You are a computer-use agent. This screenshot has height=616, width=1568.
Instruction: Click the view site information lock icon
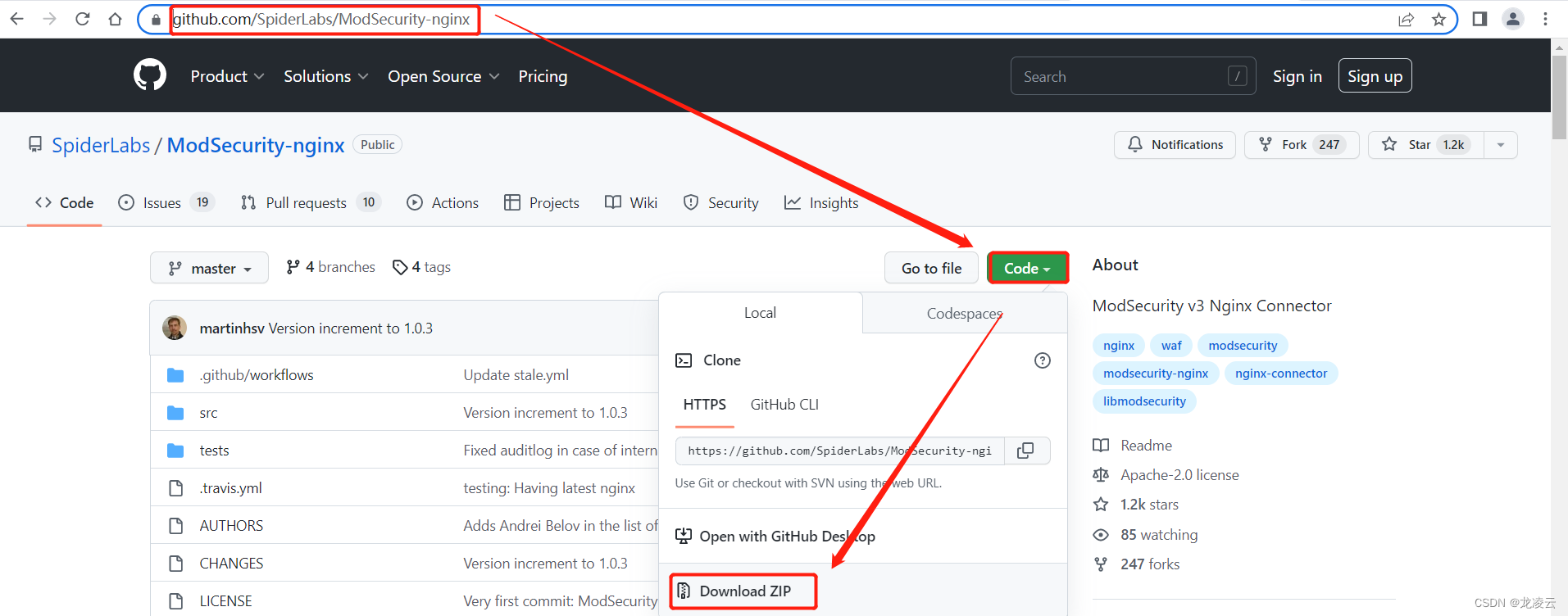pos(156,19)
